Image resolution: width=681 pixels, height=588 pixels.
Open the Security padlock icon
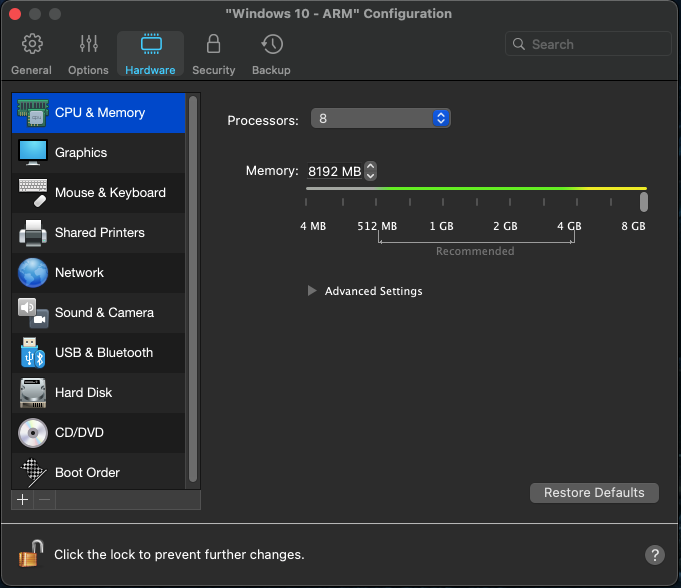(213, 44)
